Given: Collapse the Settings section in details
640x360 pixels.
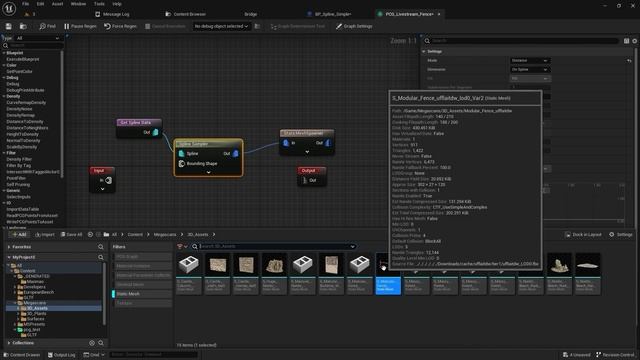Looking at the screenshot, I should coord(424,51).
